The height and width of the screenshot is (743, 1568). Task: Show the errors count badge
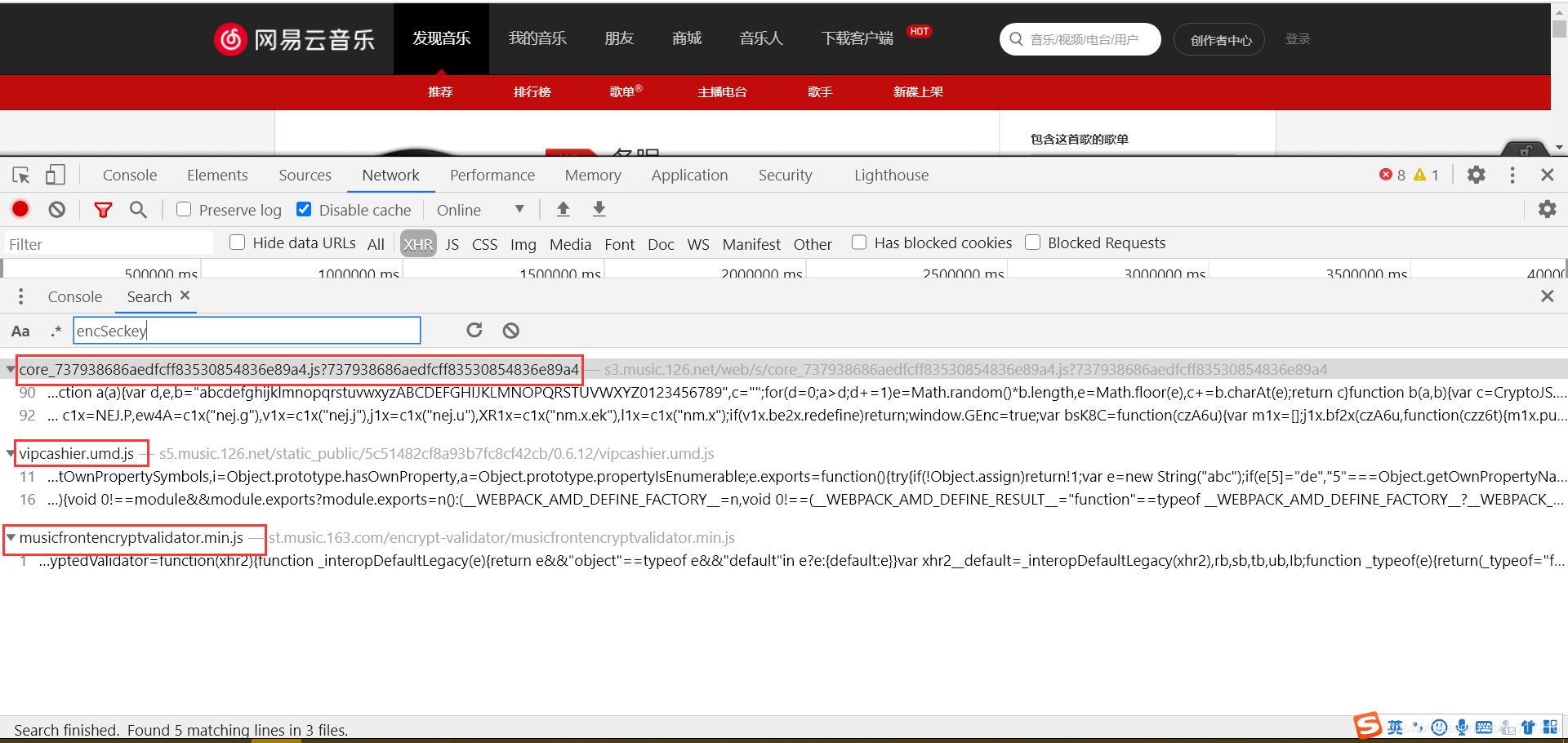[1392, 175]
